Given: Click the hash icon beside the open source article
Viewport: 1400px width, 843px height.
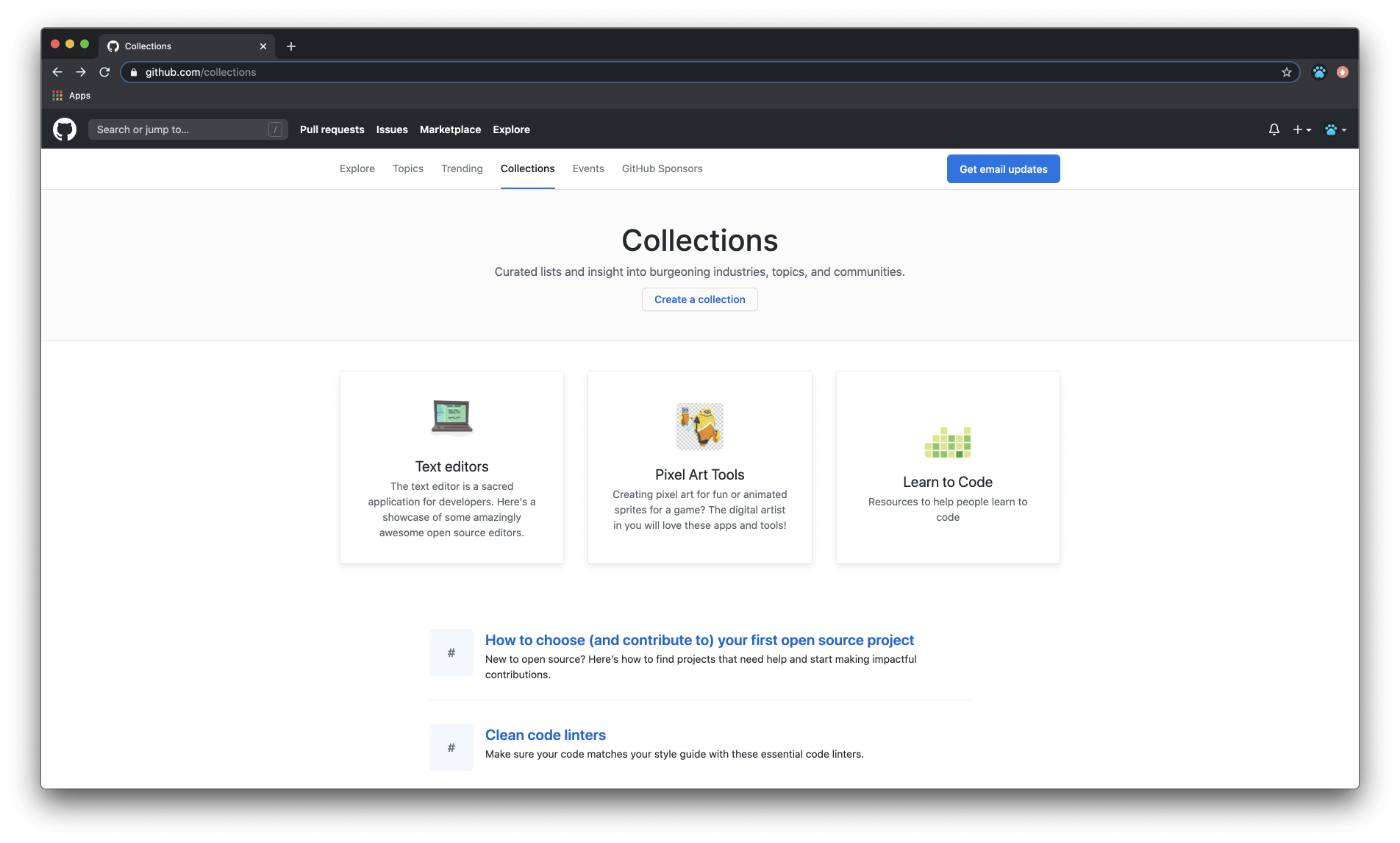Looking at the screenshot, I should click(x=451, y=652).
